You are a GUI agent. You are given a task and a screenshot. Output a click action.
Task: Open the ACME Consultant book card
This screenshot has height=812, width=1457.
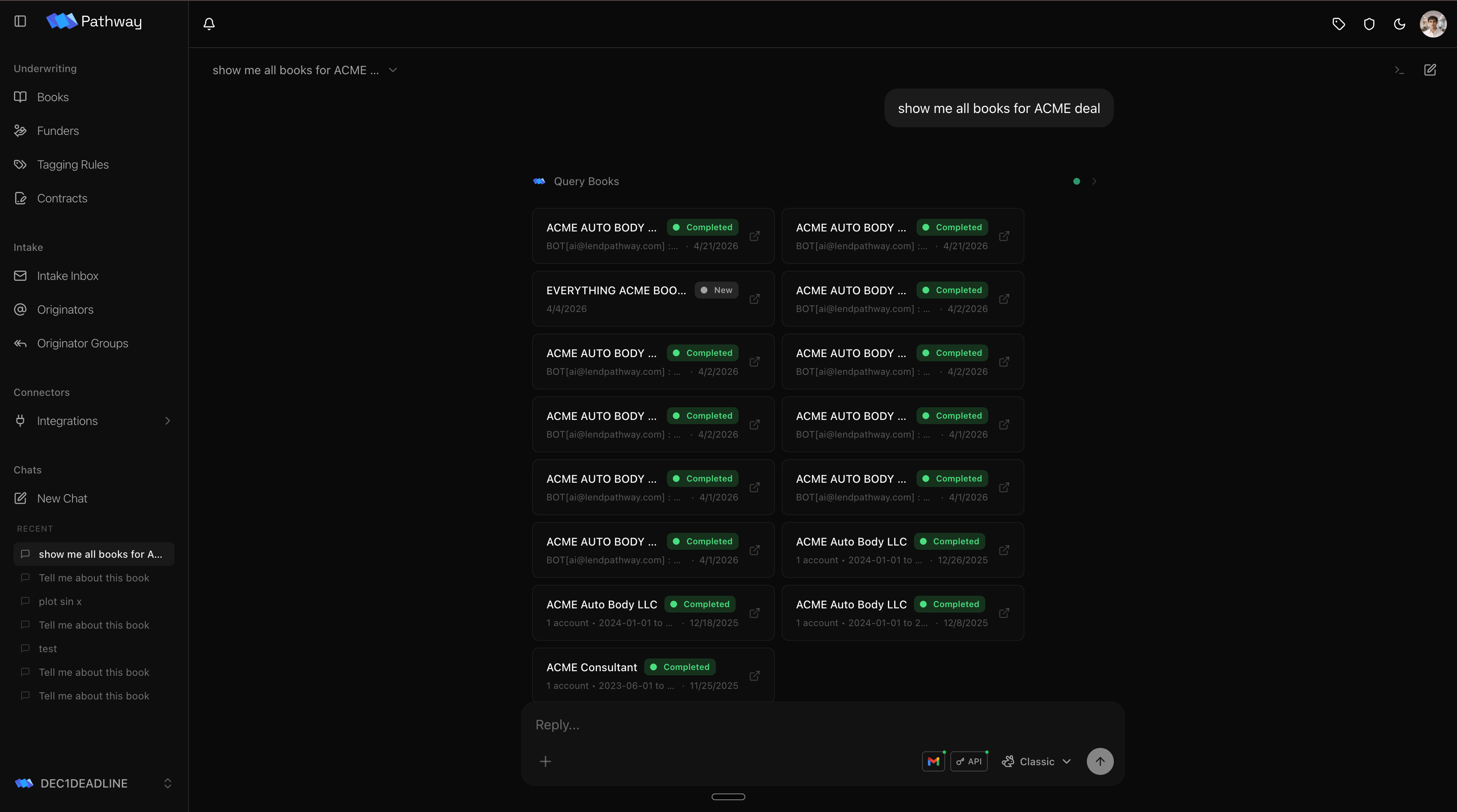pyautogui.click(x=653, y=675)
